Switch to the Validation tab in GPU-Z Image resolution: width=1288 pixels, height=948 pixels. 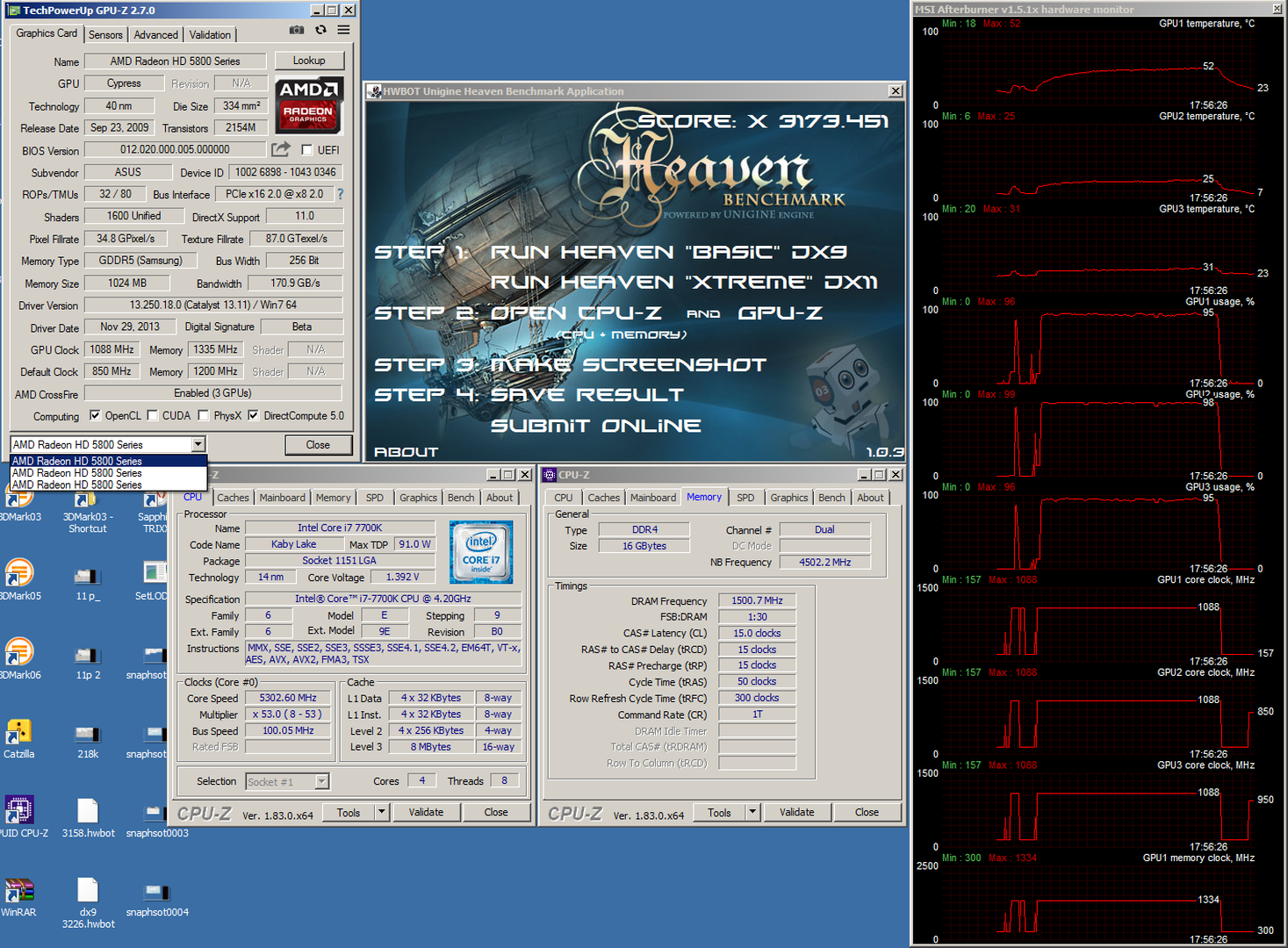210,34
